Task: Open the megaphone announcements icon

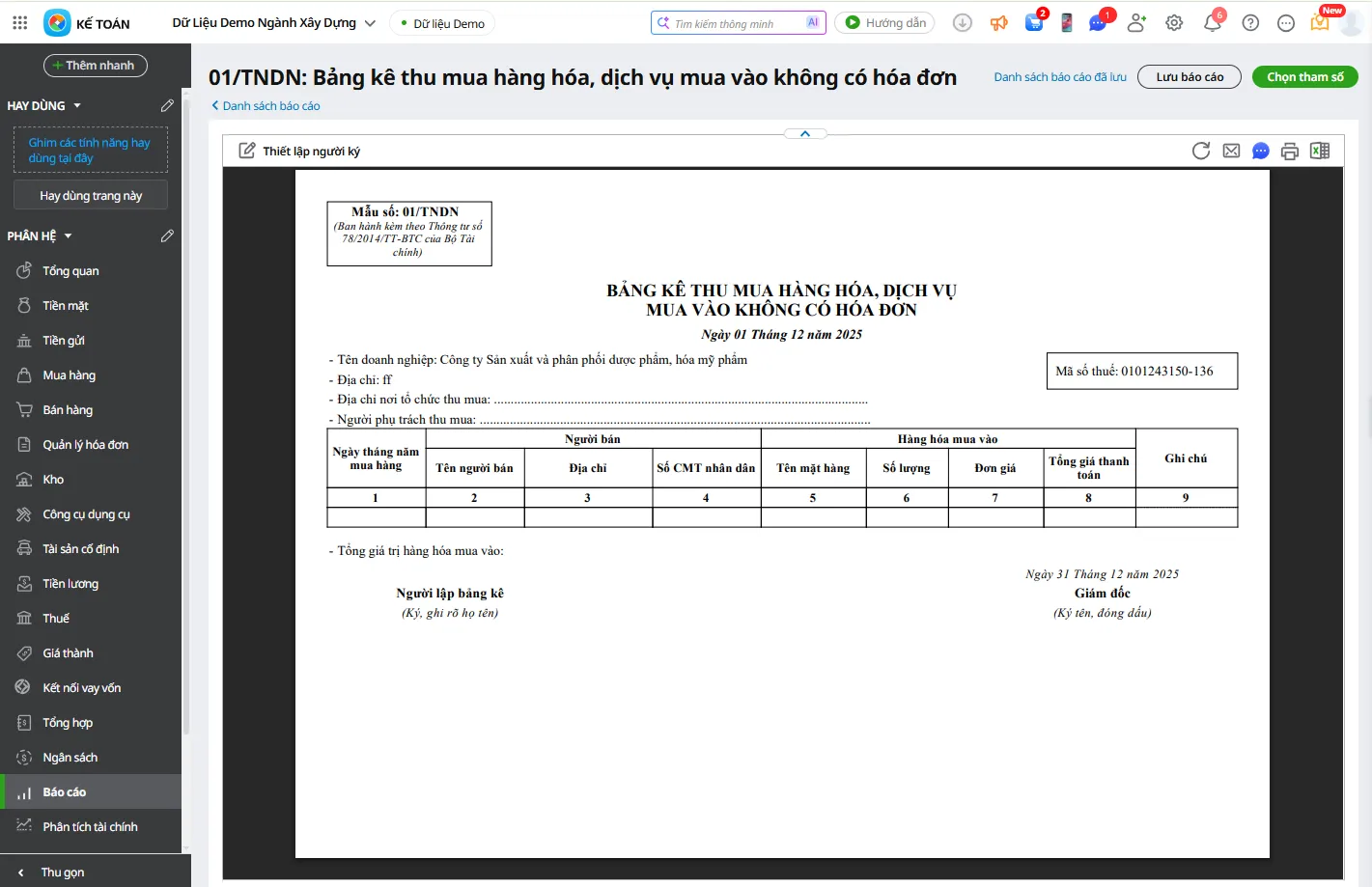Action: (998, 20)
